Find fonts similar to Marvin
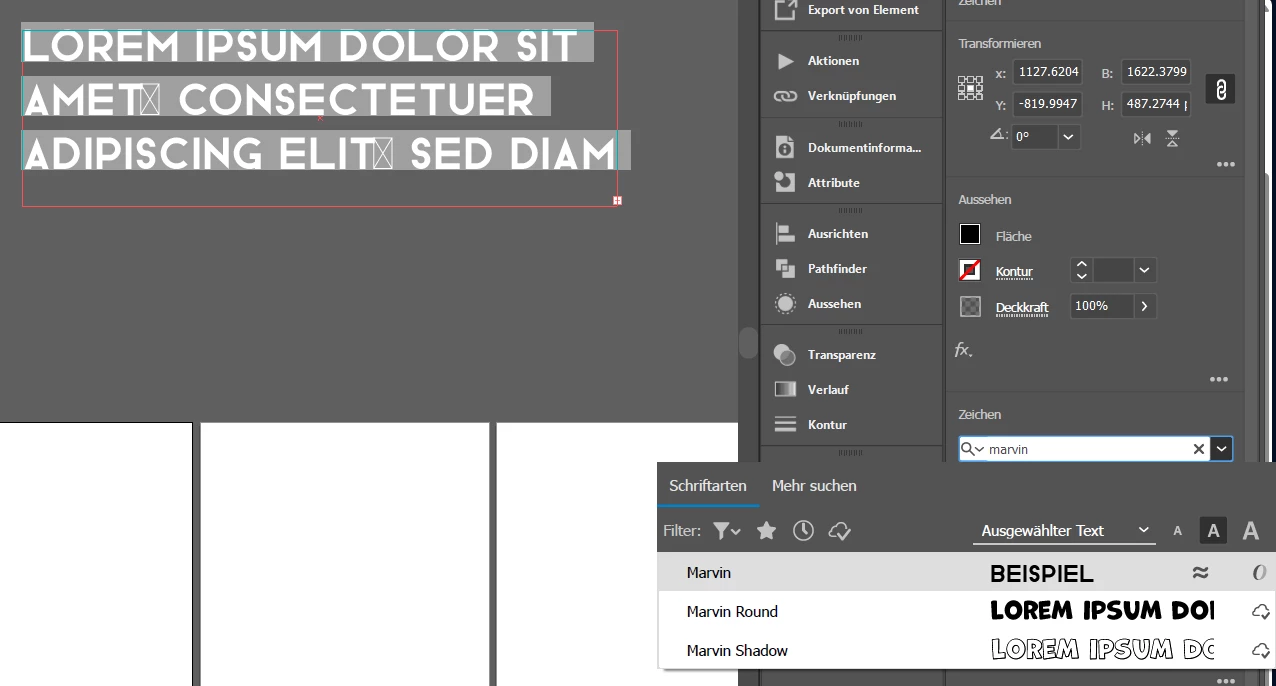Viewport: 1276px width, 686px height. tap(1200, 573)
